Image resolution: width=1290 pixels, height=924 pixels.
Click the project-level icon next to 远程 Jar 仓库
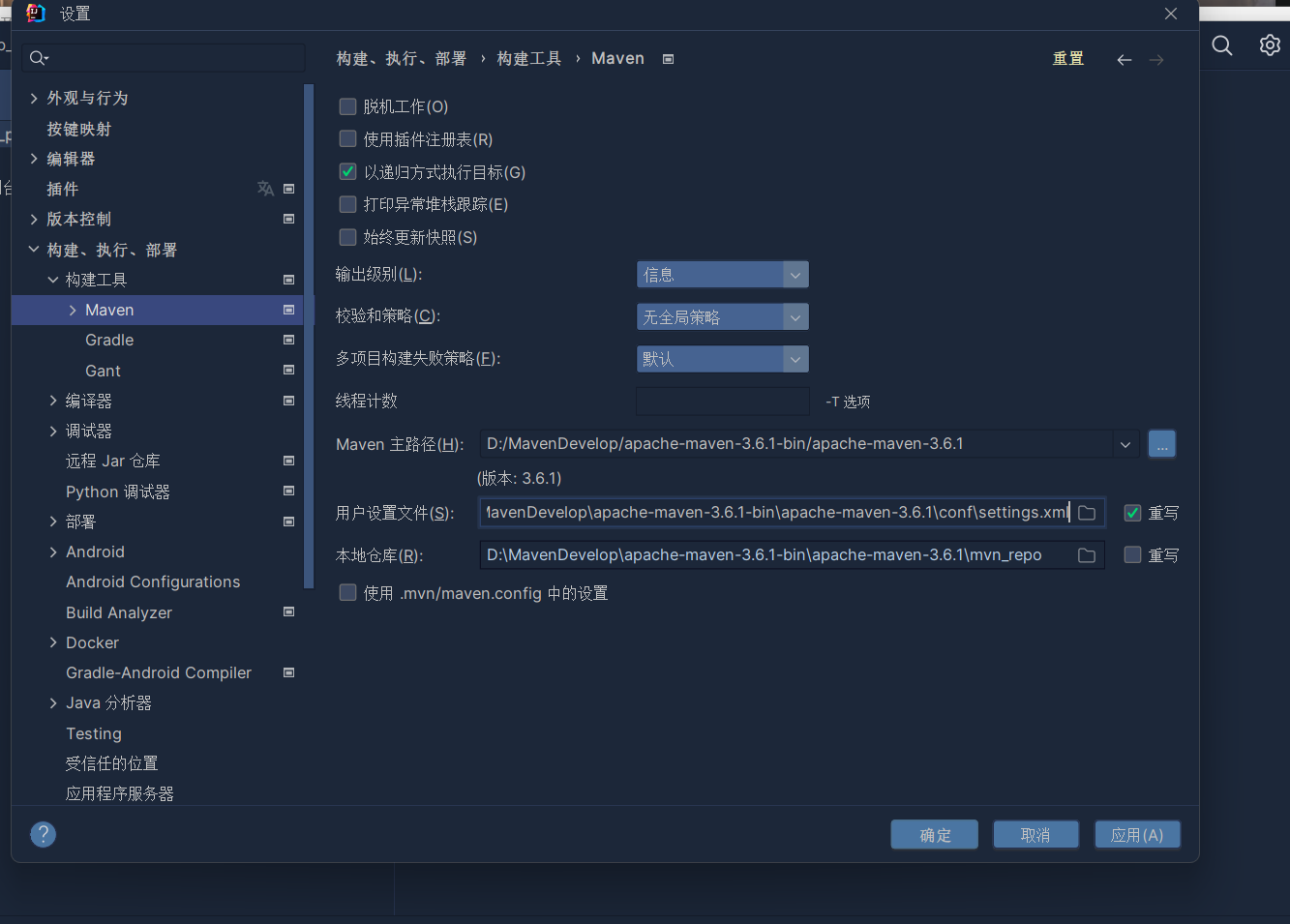click(x=288, y=461)
